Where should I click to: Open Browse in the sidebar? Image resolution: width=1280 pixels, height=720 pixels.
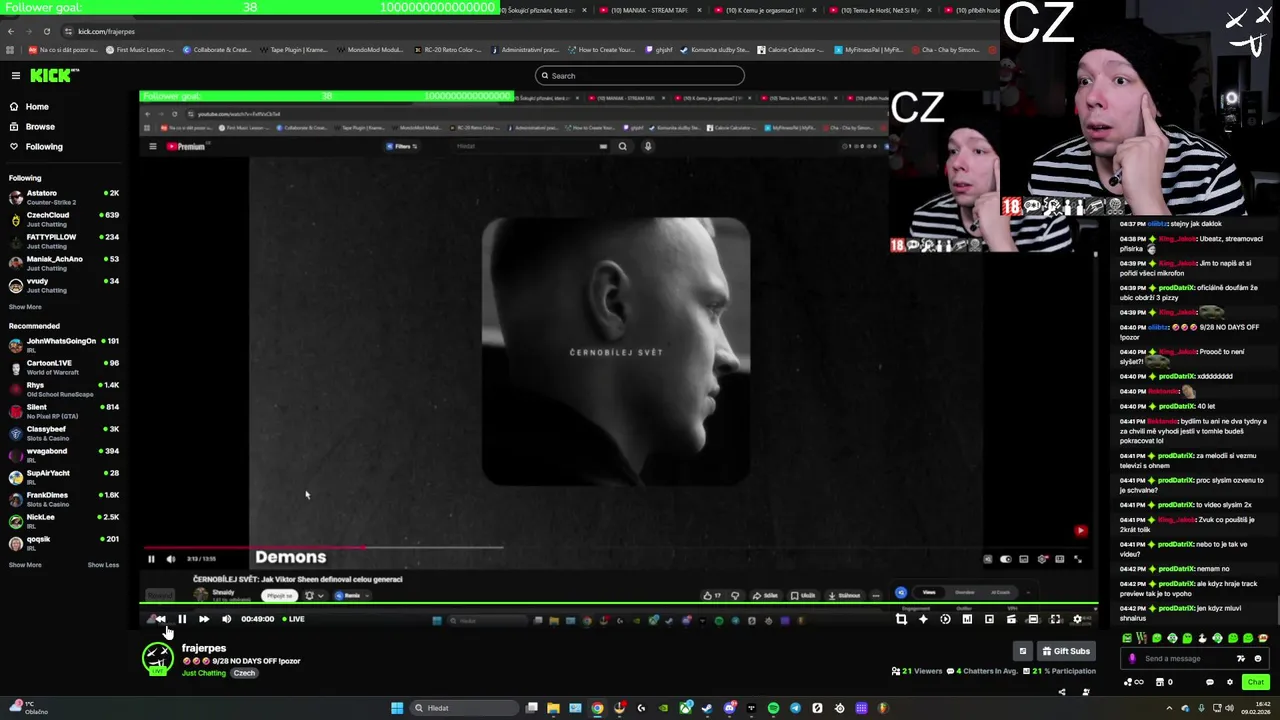(40, 126)
